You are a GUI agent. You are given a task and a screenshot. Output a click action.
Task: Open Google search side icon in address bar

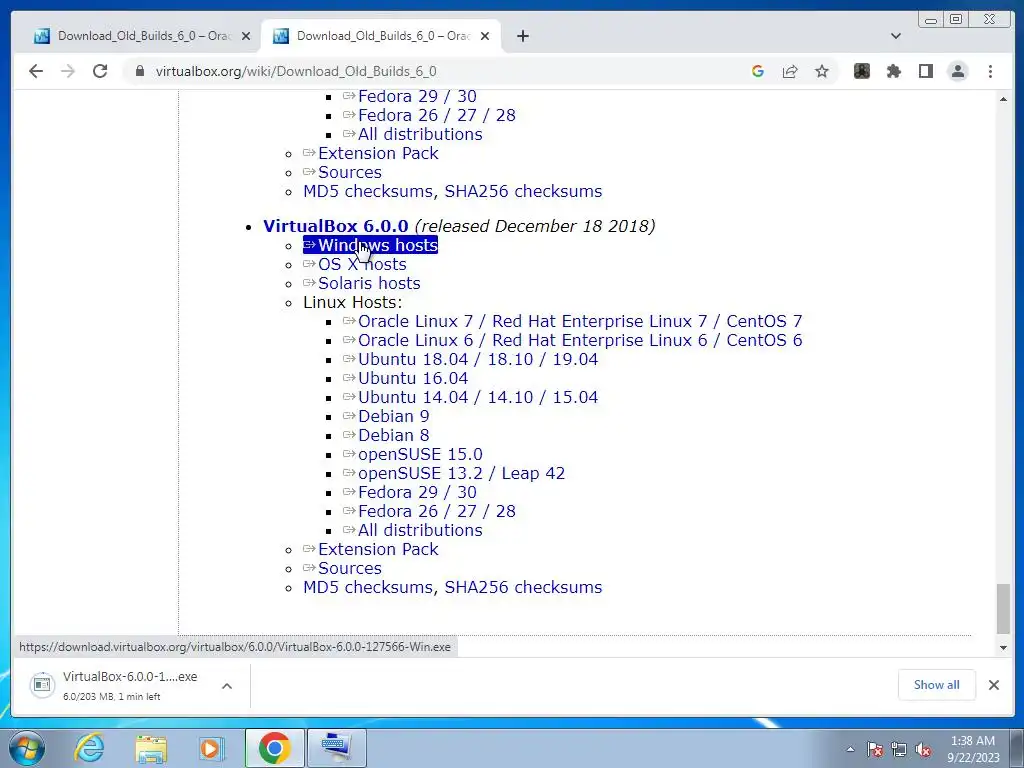758,71
